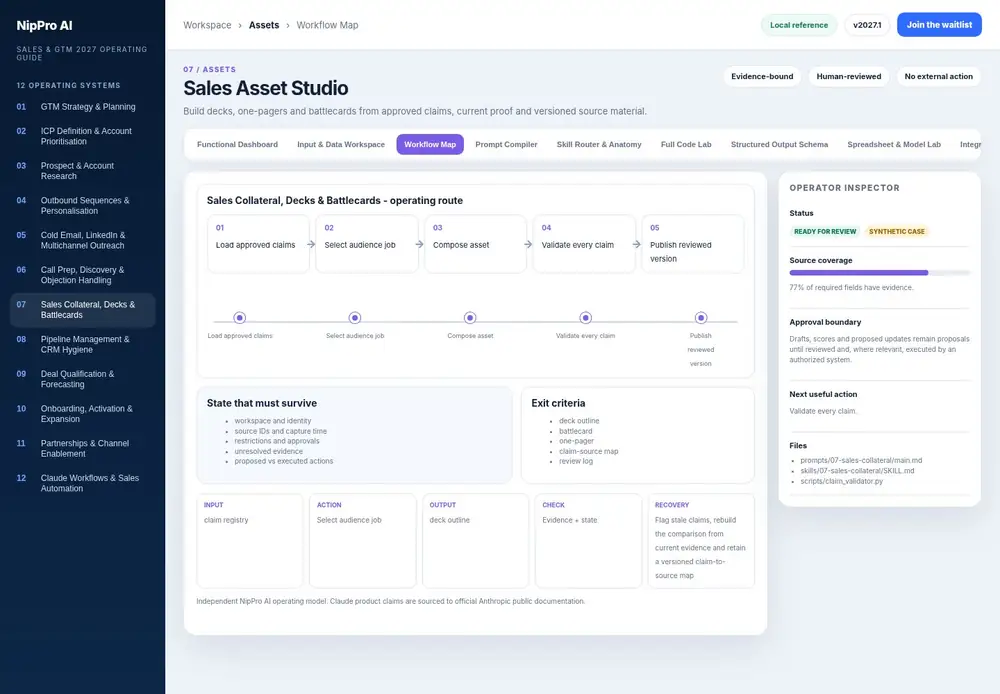
Task: Click the Workflow Map breadcrumb
Action: (327, 26)
